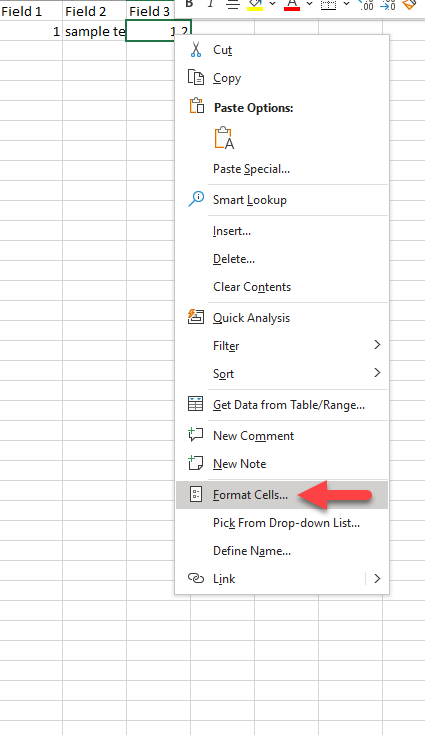Click Get Data from Table/Range icon

[195, 404]
